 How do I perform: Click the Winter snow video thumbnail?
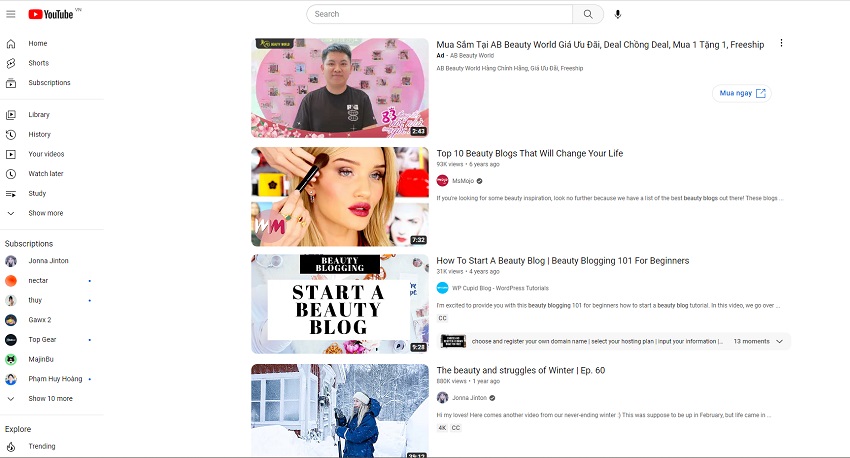tap(340, 411)
